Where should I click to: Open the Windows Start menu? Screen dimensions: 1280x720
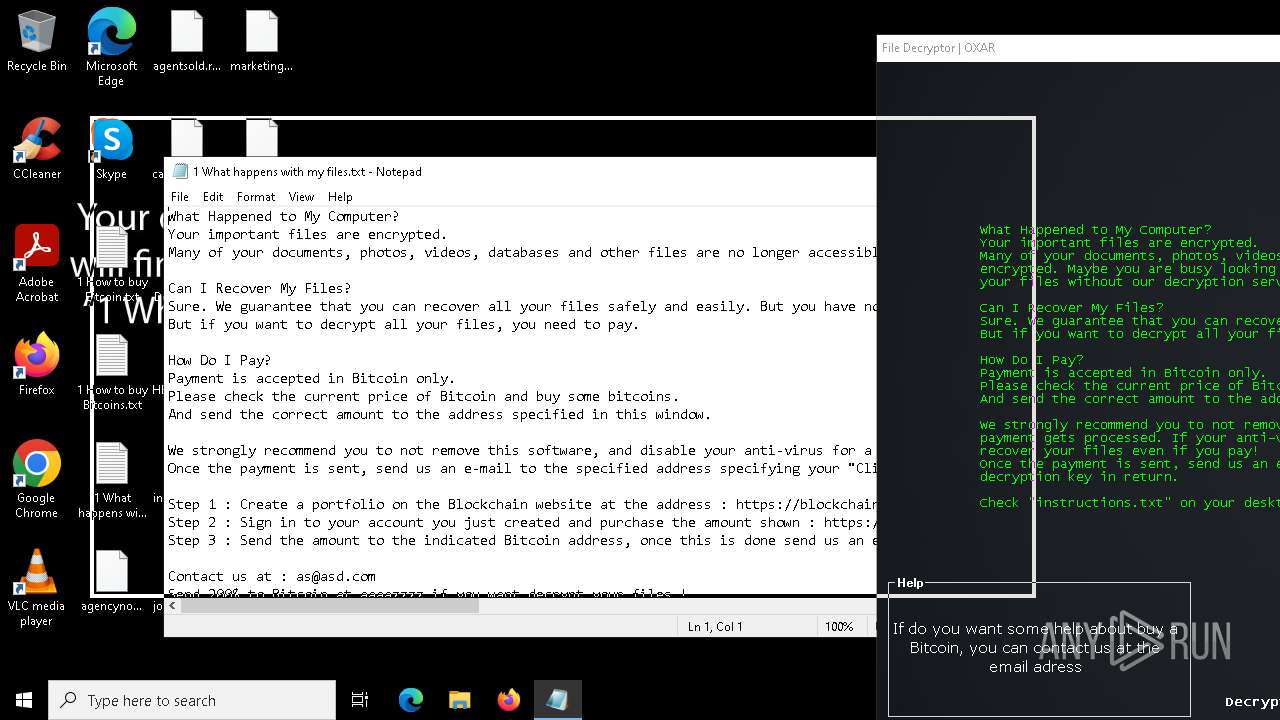(x=24, y=700)
